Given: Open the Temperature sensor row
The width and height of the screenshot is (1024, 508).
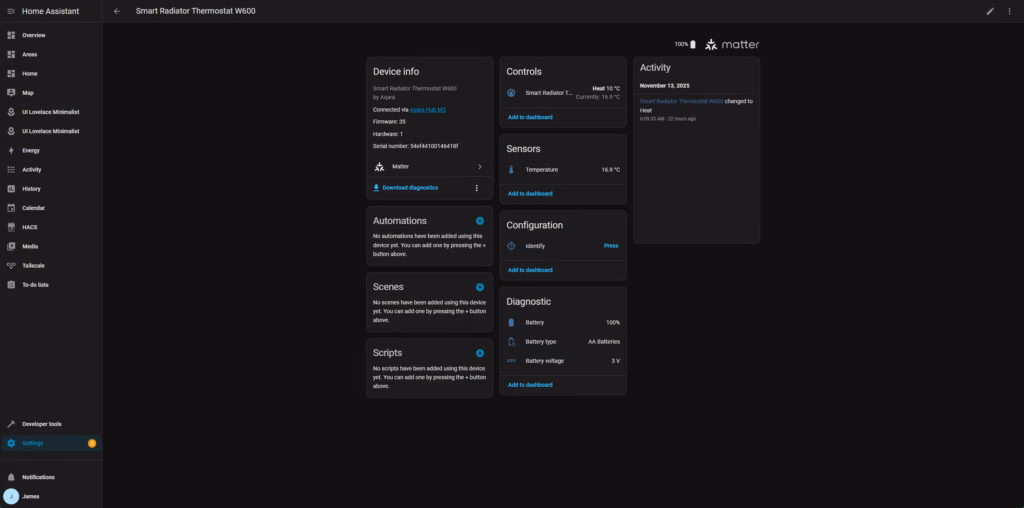Looking at the screenshot, I should tap(563, 170).
